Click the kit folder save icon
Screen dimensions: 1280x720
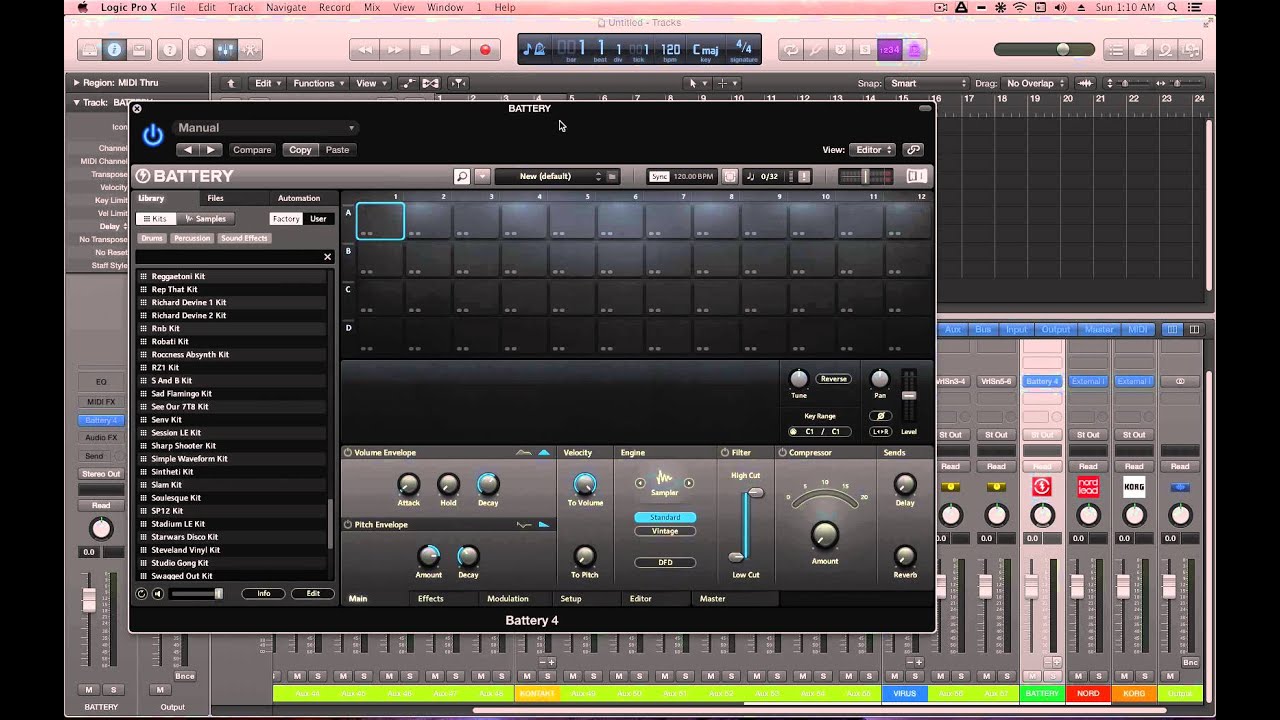[x=612, y=176]
